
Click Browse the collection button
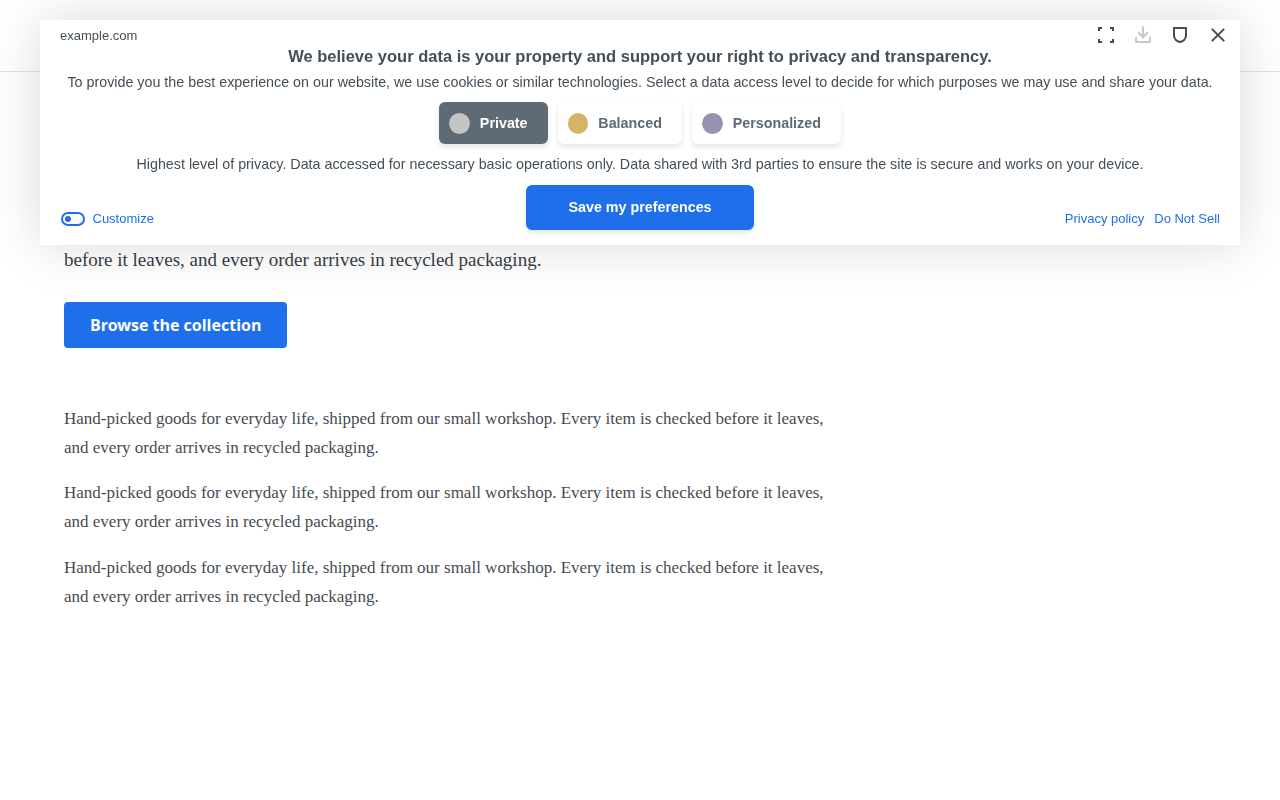(175, 325)
